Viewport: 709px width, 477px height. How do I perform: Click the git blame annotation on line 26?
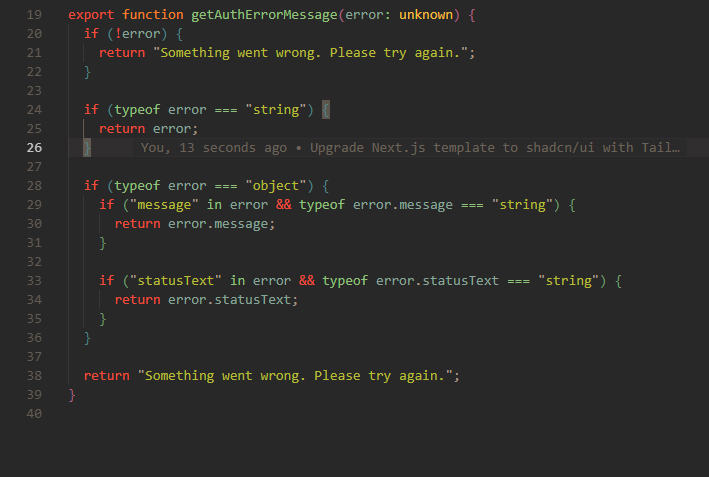[410, 148]
